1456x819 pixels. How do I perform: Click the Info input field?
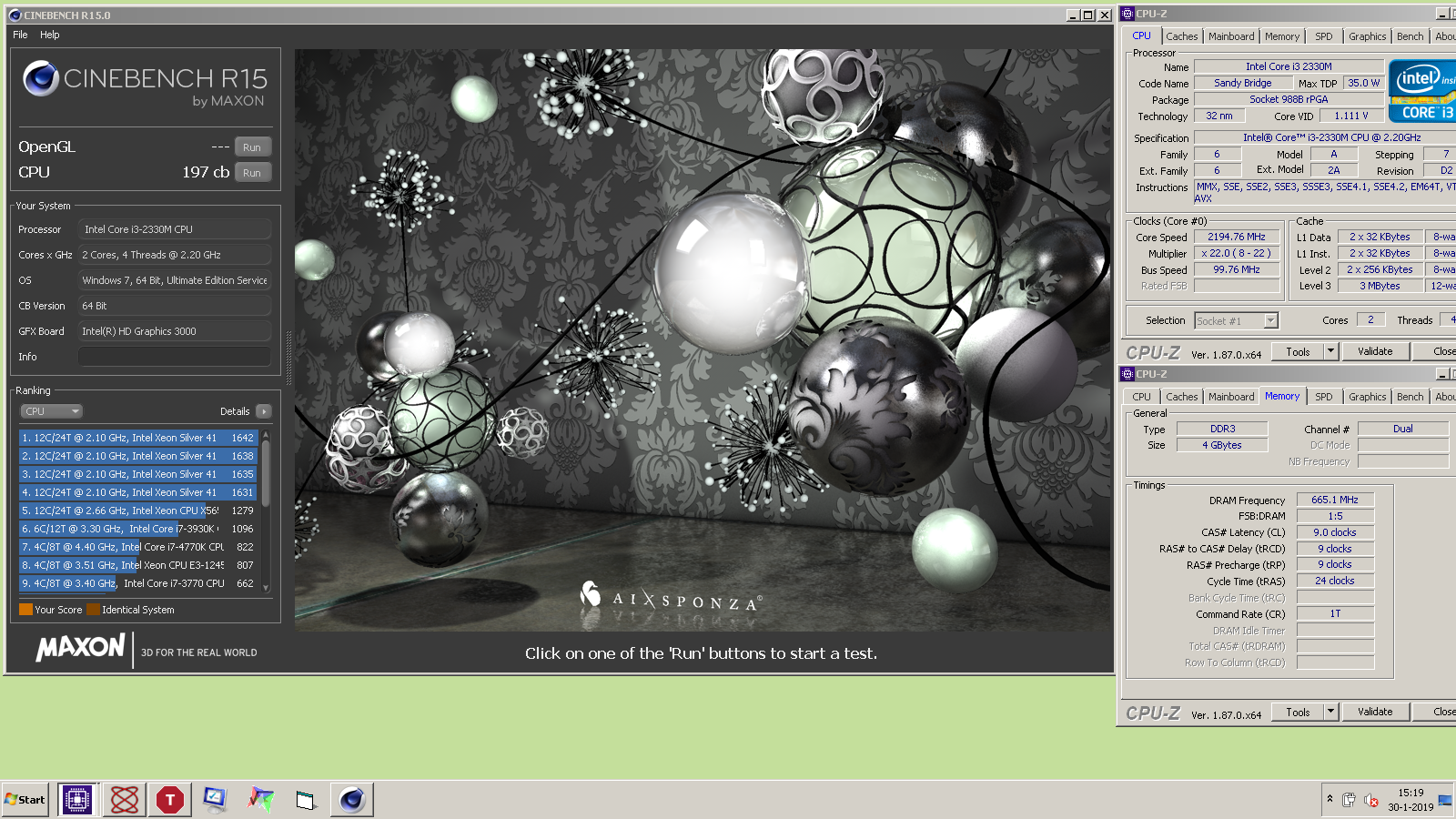(175, 357)
